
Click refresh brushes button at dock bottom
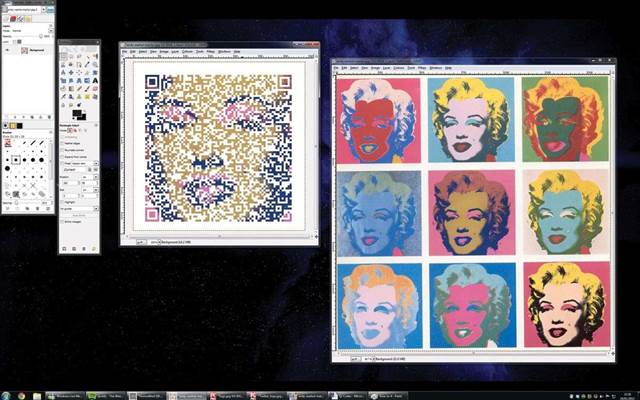(x=48, y=208)
